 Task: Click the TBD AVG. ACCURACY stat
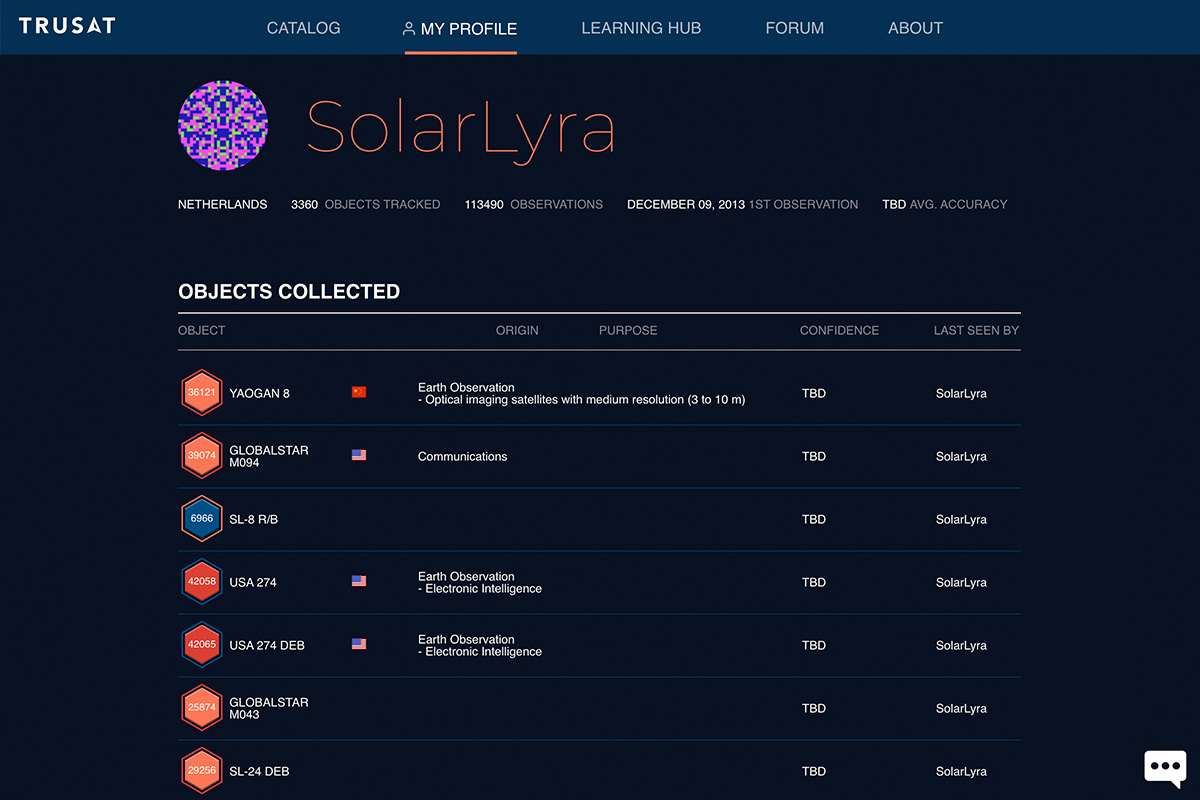[x=945, y=204]
